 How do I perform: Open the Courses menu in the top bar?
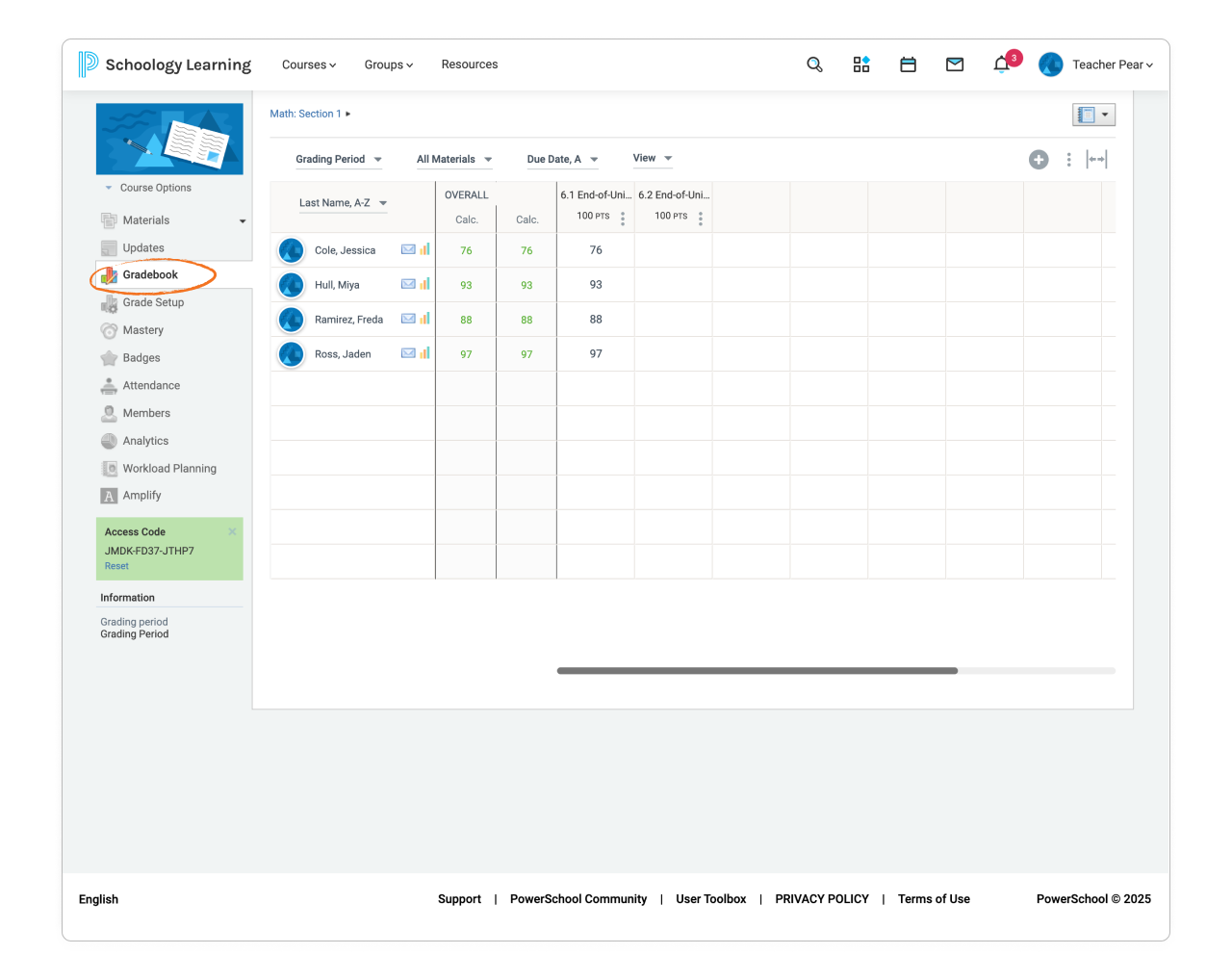coord(308,64)
